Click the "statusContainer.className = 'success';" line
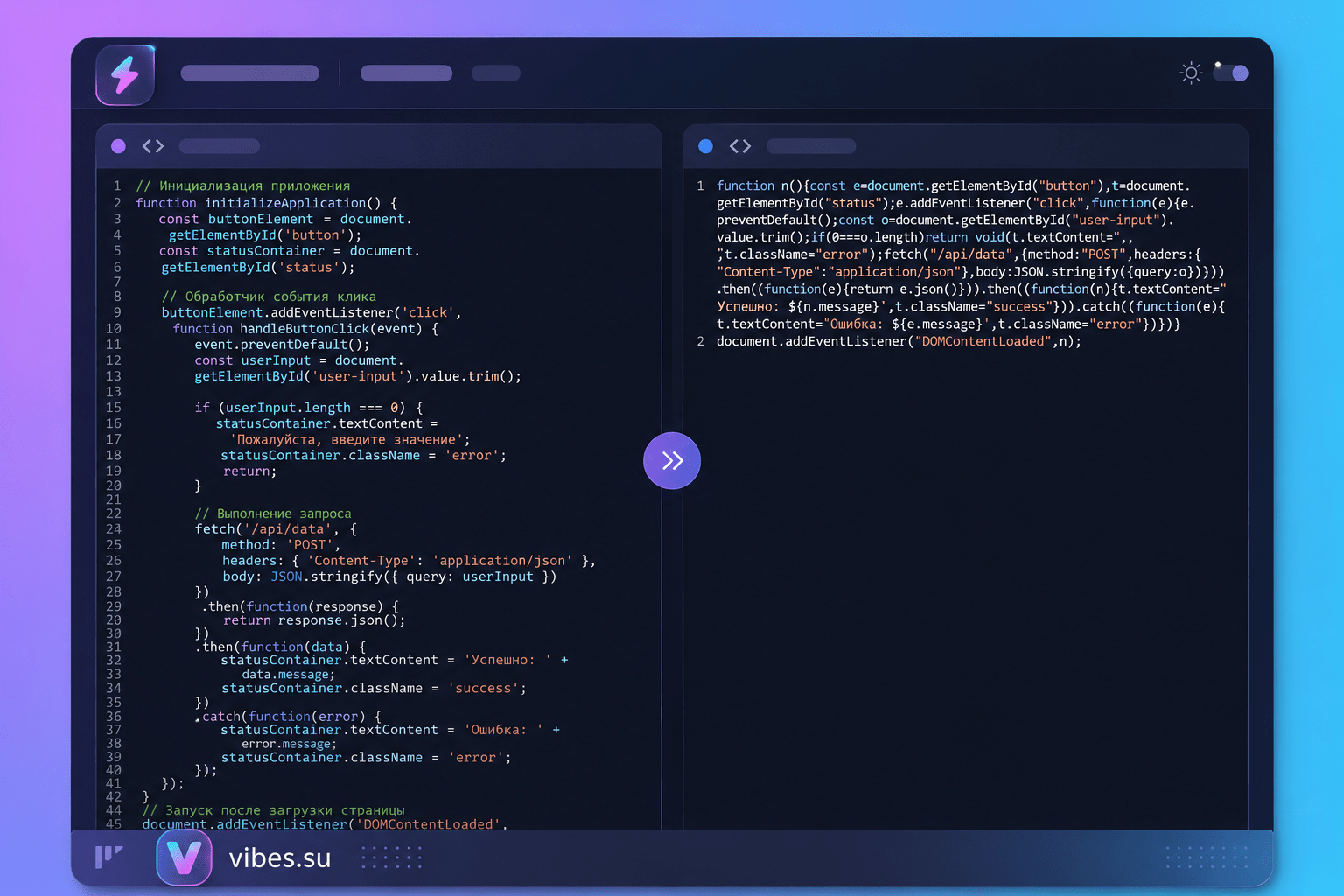Image resolution: width=1344 pixels, height=896 pixels. [374, 689]
